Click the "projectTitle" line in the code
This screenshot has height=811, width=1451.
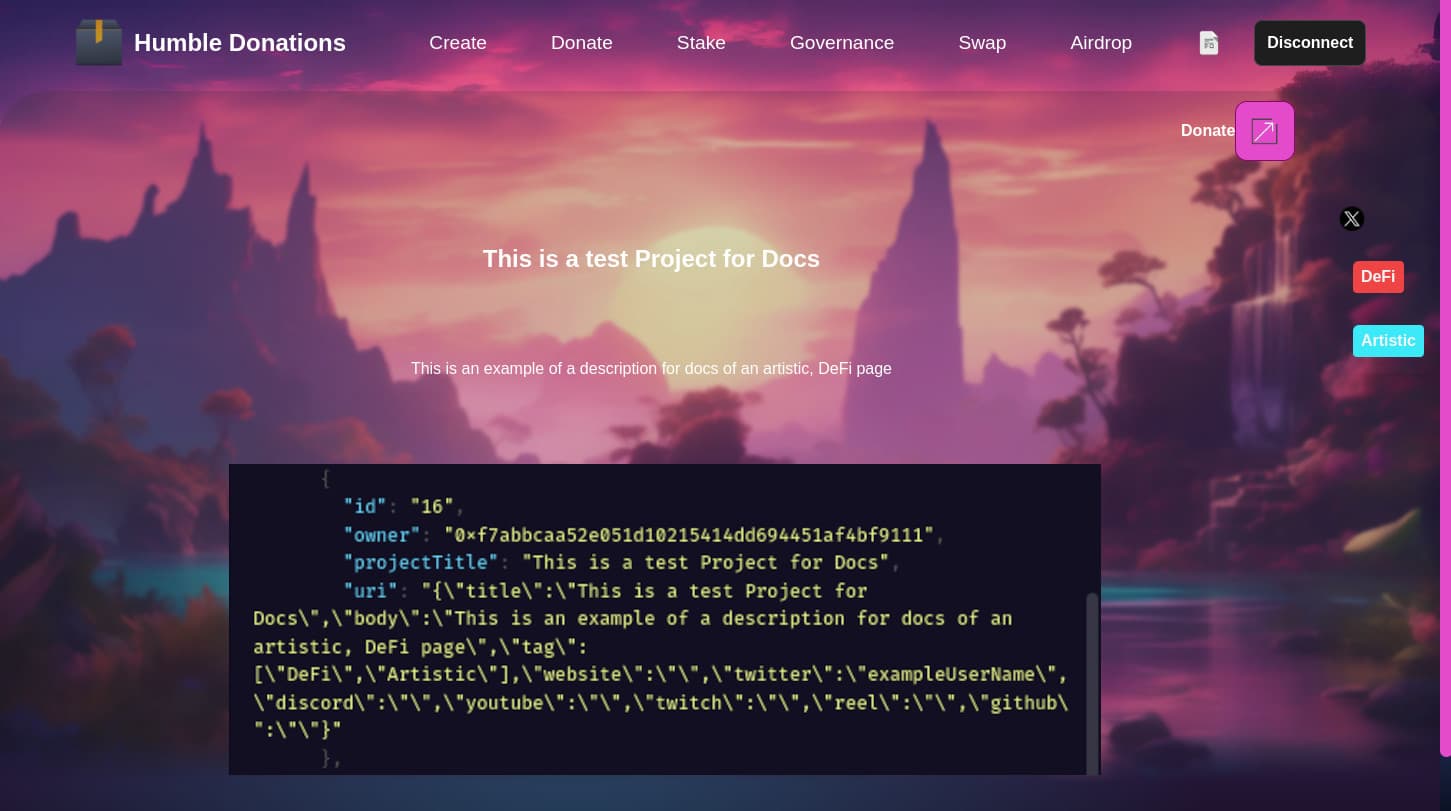622,563
